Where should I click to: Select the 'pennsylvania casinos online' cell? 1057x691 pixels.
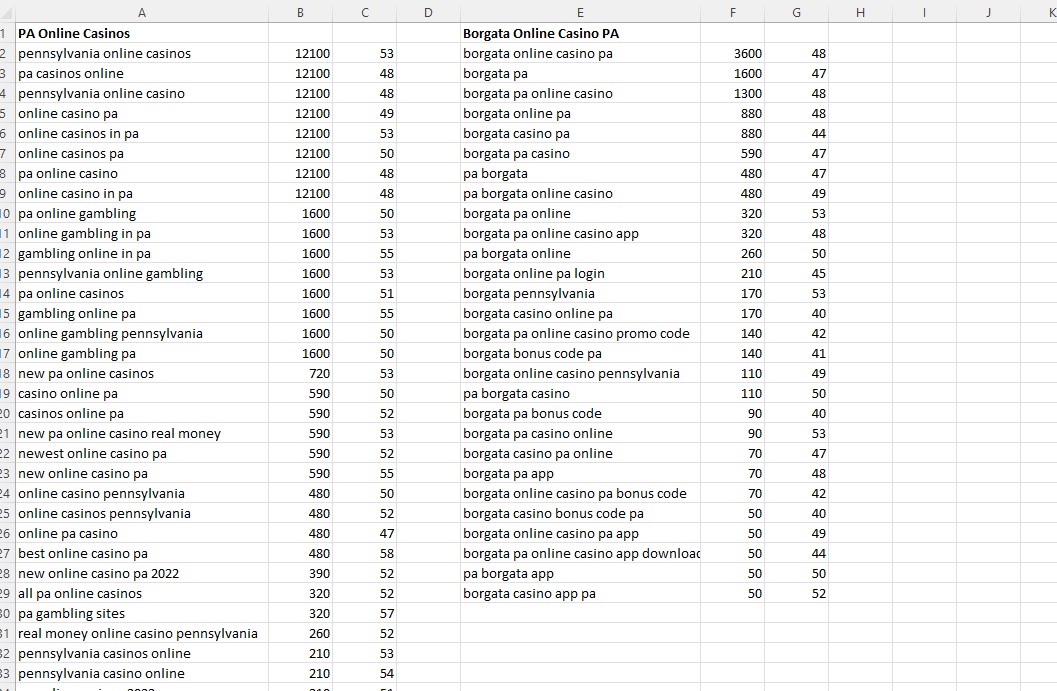tap(142, 654)
